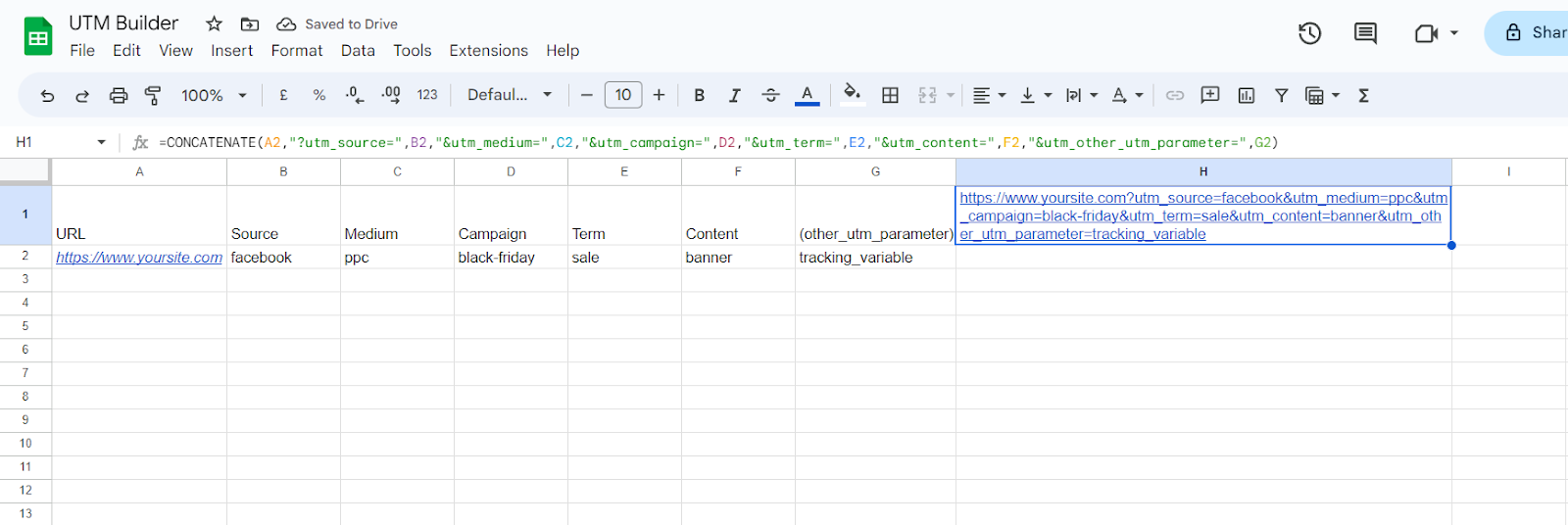Open the fill color bucket
Viewport: 1568px width, 525px height.
tap(853, 95)
